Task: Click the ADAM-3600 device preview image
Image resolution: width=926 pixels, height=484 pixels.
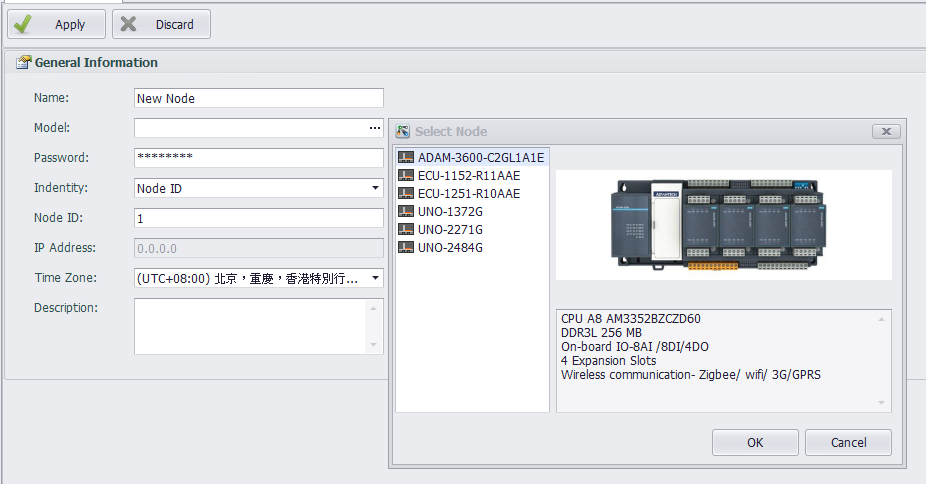Action: pyautogui.click(x=723, y=224)
